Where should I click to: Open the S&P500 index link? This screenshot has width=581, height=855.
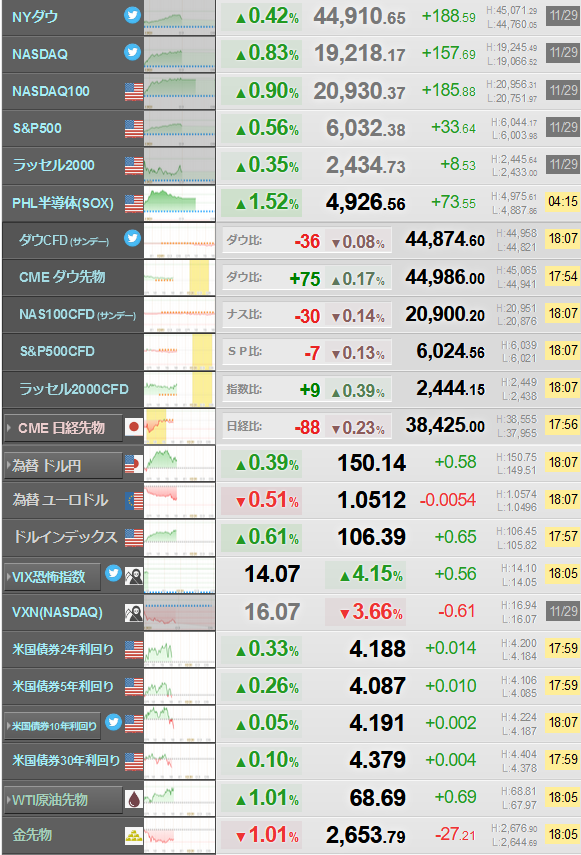(37, 128)
